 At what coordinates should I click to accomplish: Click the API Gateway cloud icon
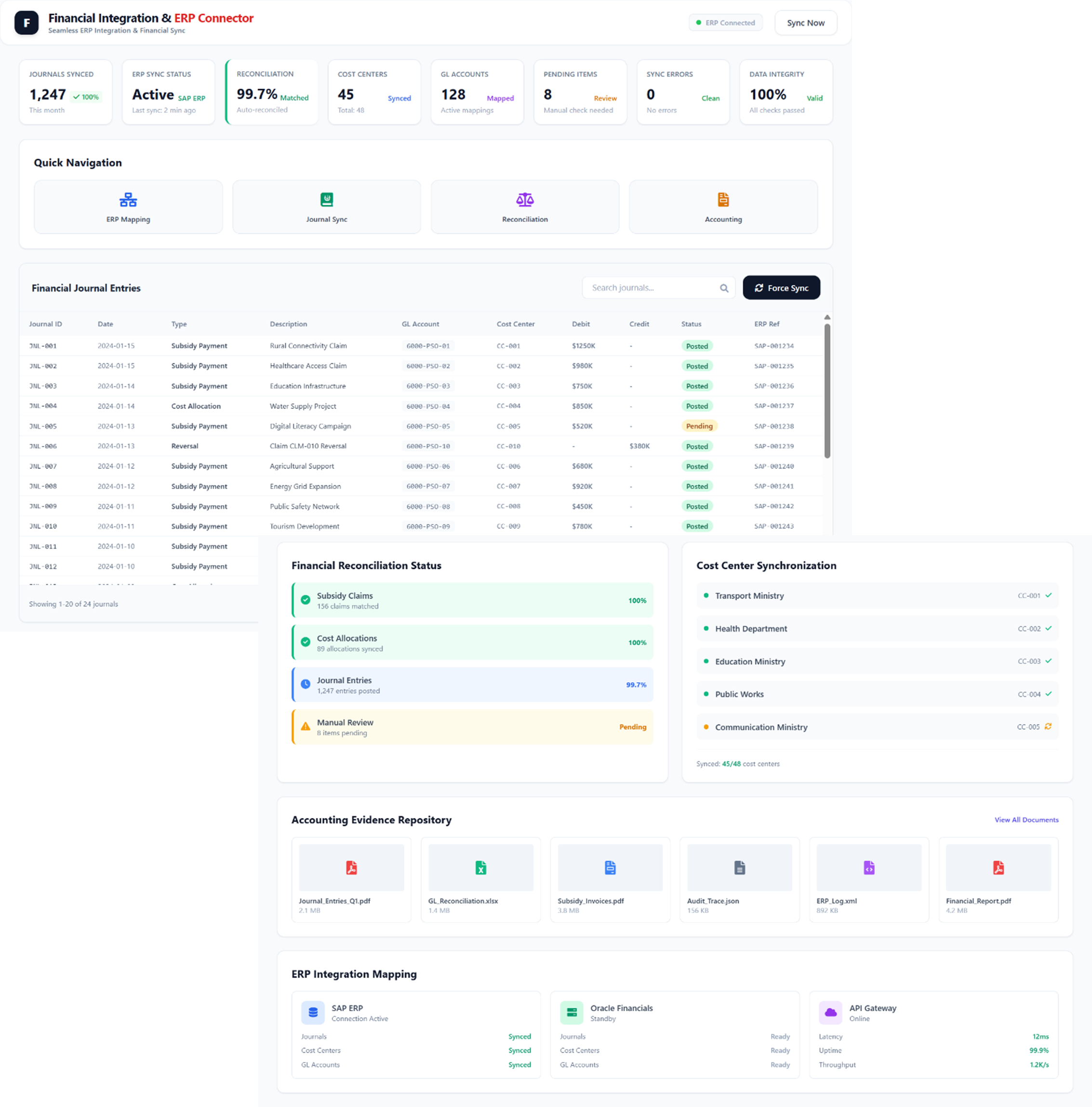(x=830, y=1013)
